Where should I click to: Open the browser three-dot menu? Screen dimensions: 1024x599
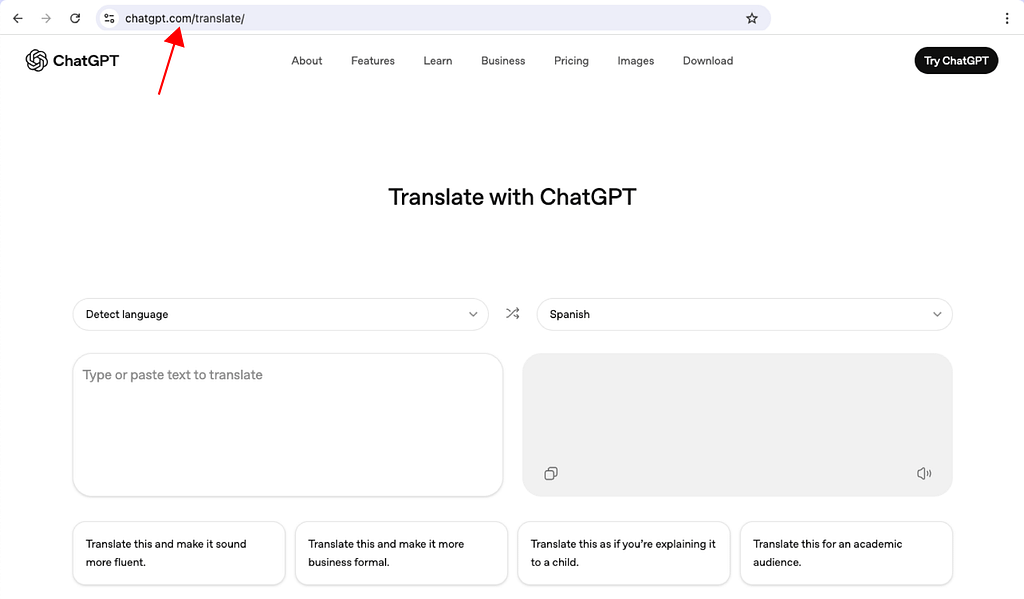pos(1006,18)
